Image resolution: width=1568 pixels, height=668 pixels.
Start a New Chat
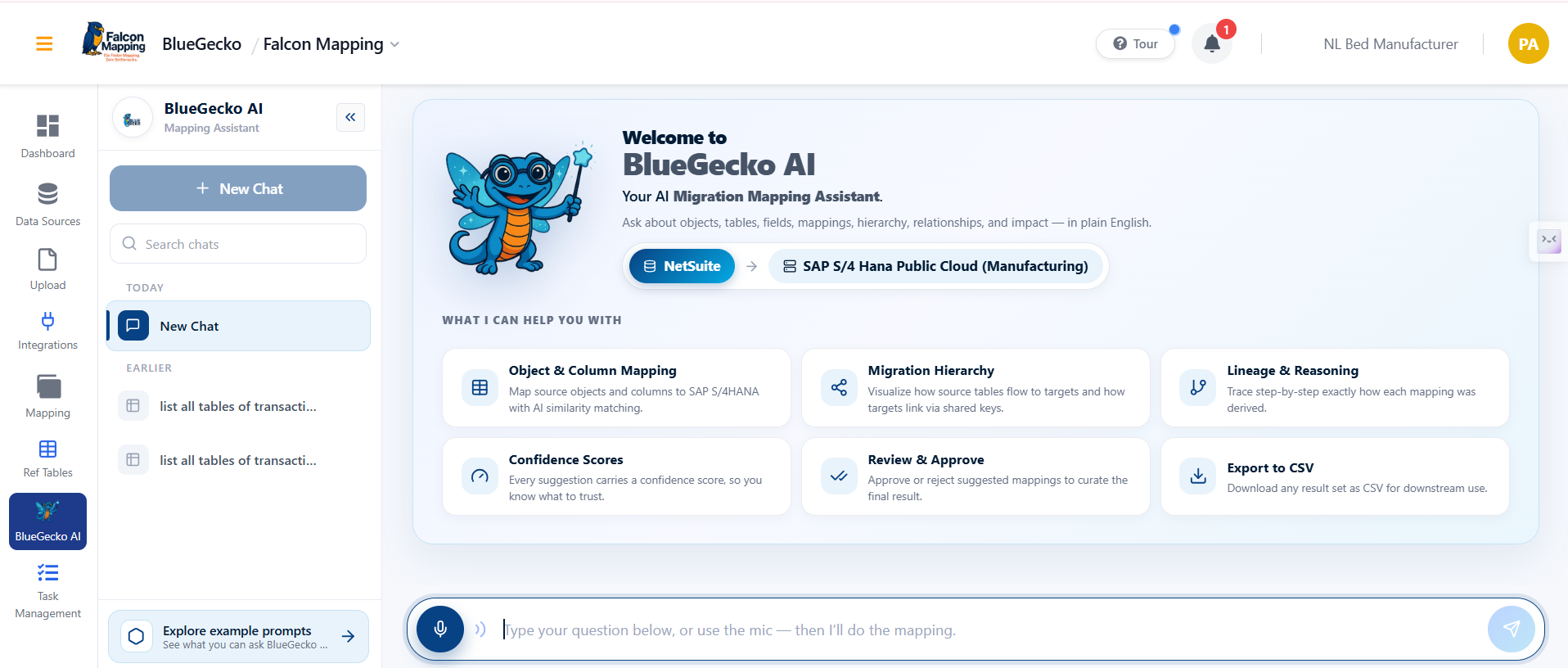pos(238,188)
